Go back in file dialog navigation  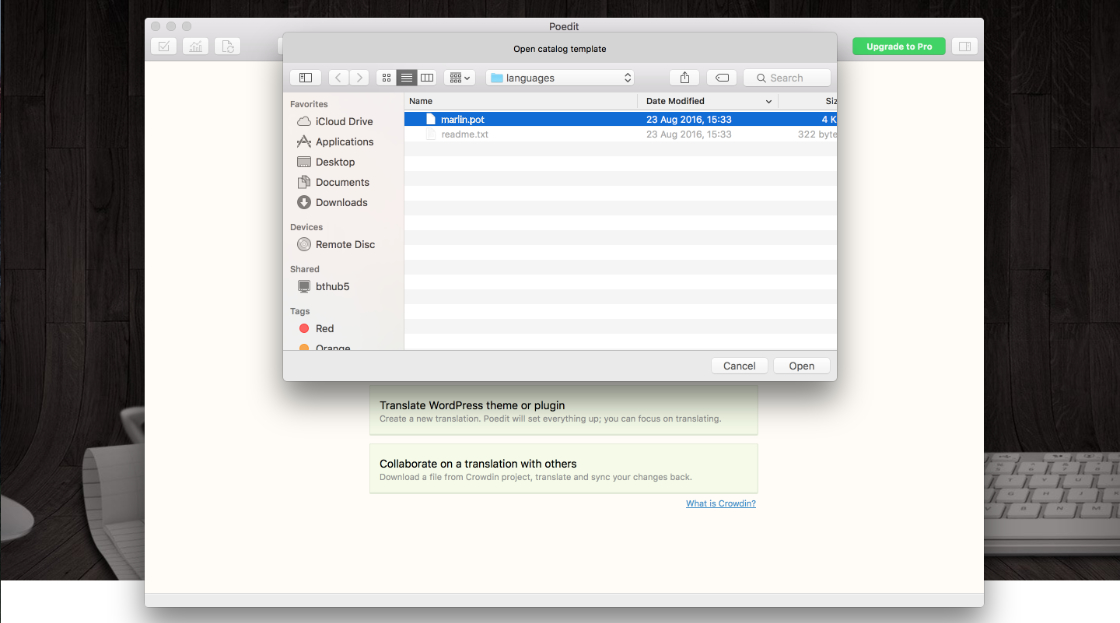(339, 78)
